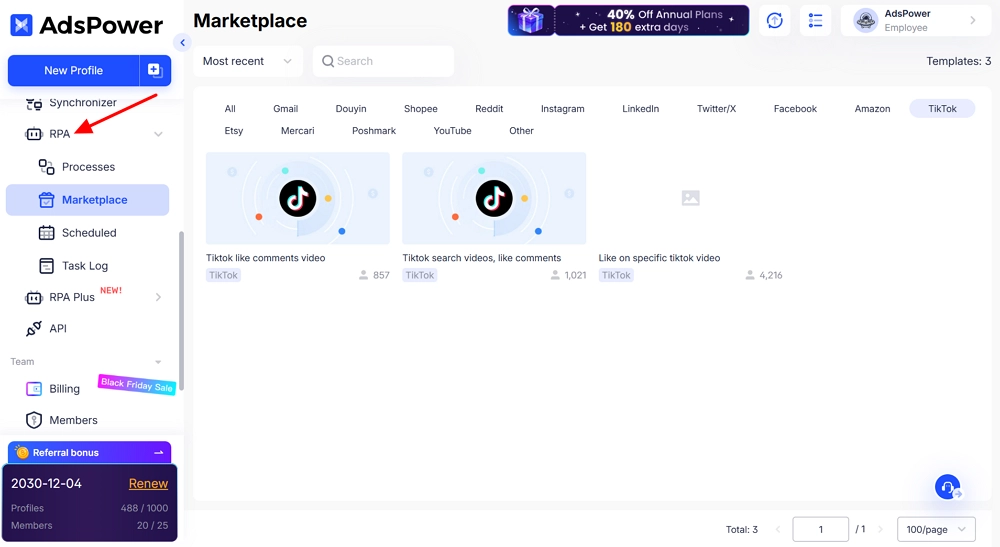Go to the previous page arrow
The width and height of the screenshot is (1000, 547).
point(778,529)
